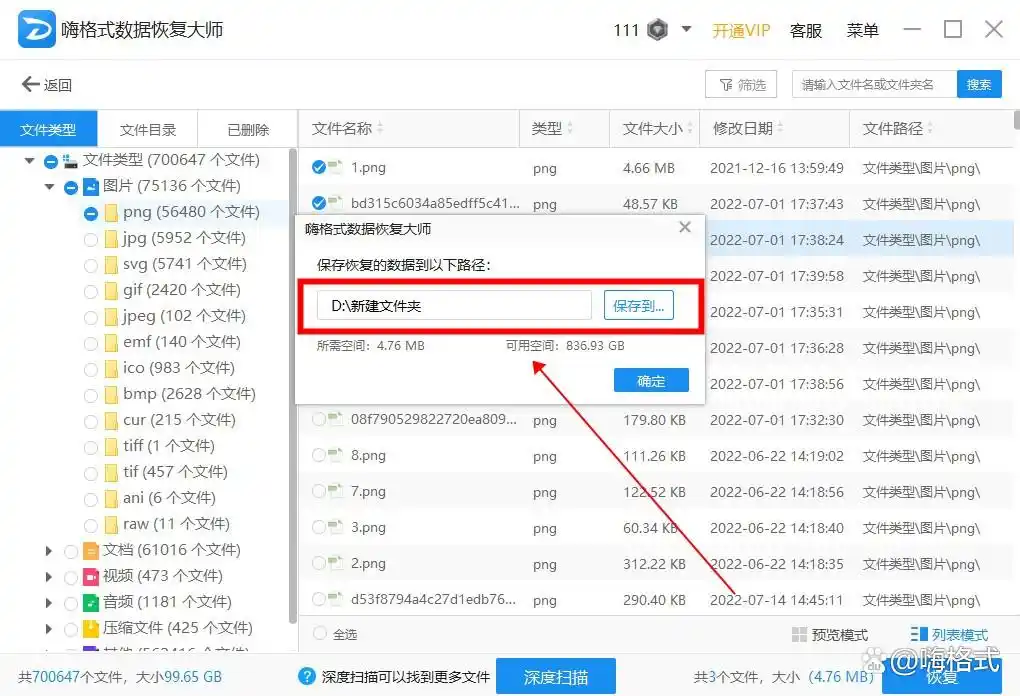Click the ico folder icon
Viewport: 1020px width, 696px height.
coord(111,369)
